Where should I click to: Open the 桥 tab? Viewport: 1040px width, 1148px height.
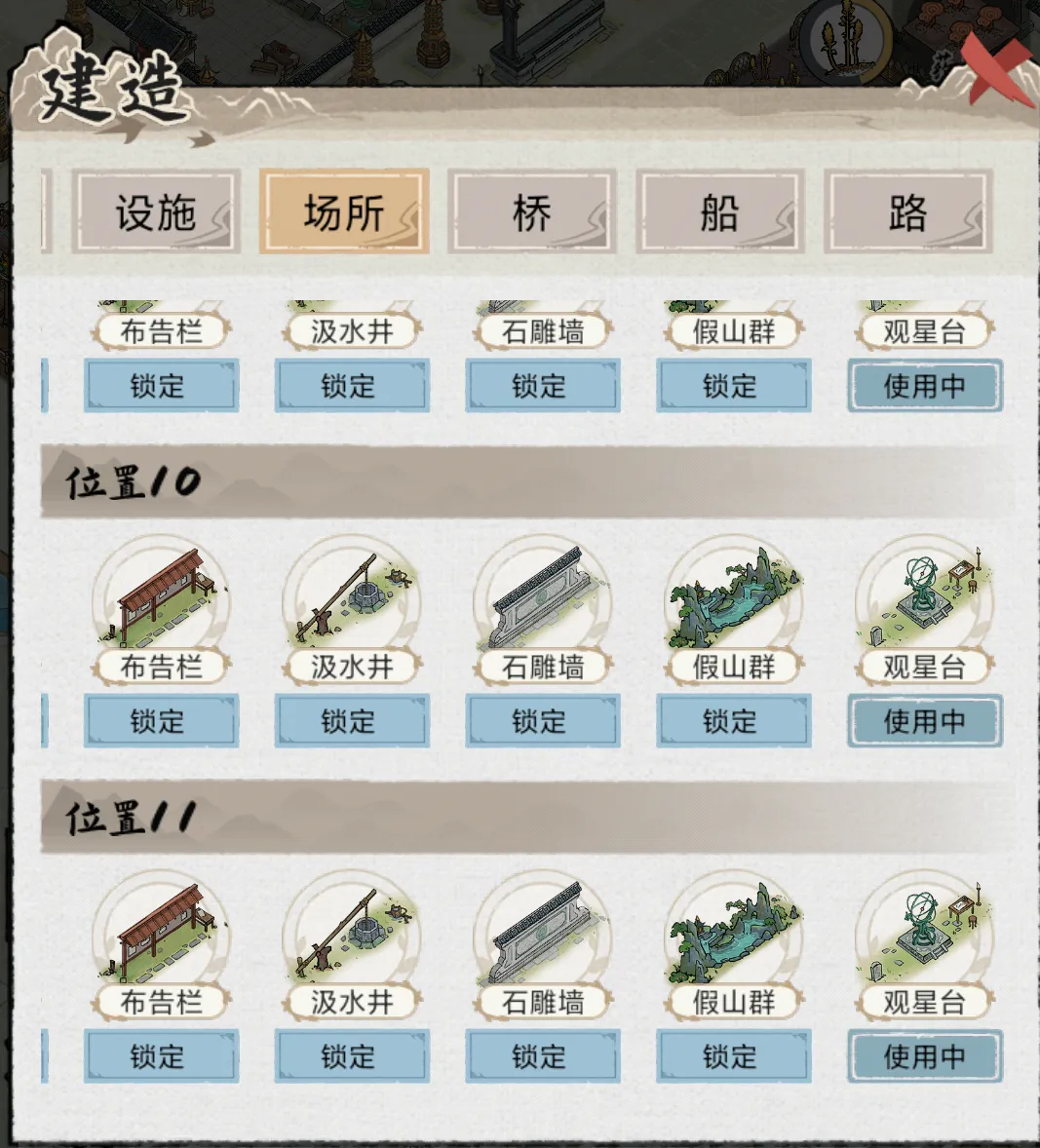(x=532, y=212)
